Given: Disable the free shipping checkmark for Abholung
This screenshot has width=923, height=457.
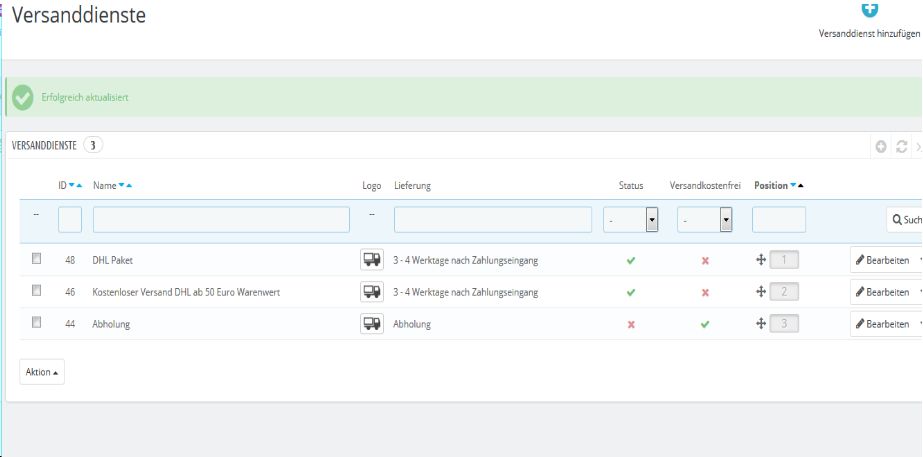Looking at the screenshot, I should pos(705,324).
